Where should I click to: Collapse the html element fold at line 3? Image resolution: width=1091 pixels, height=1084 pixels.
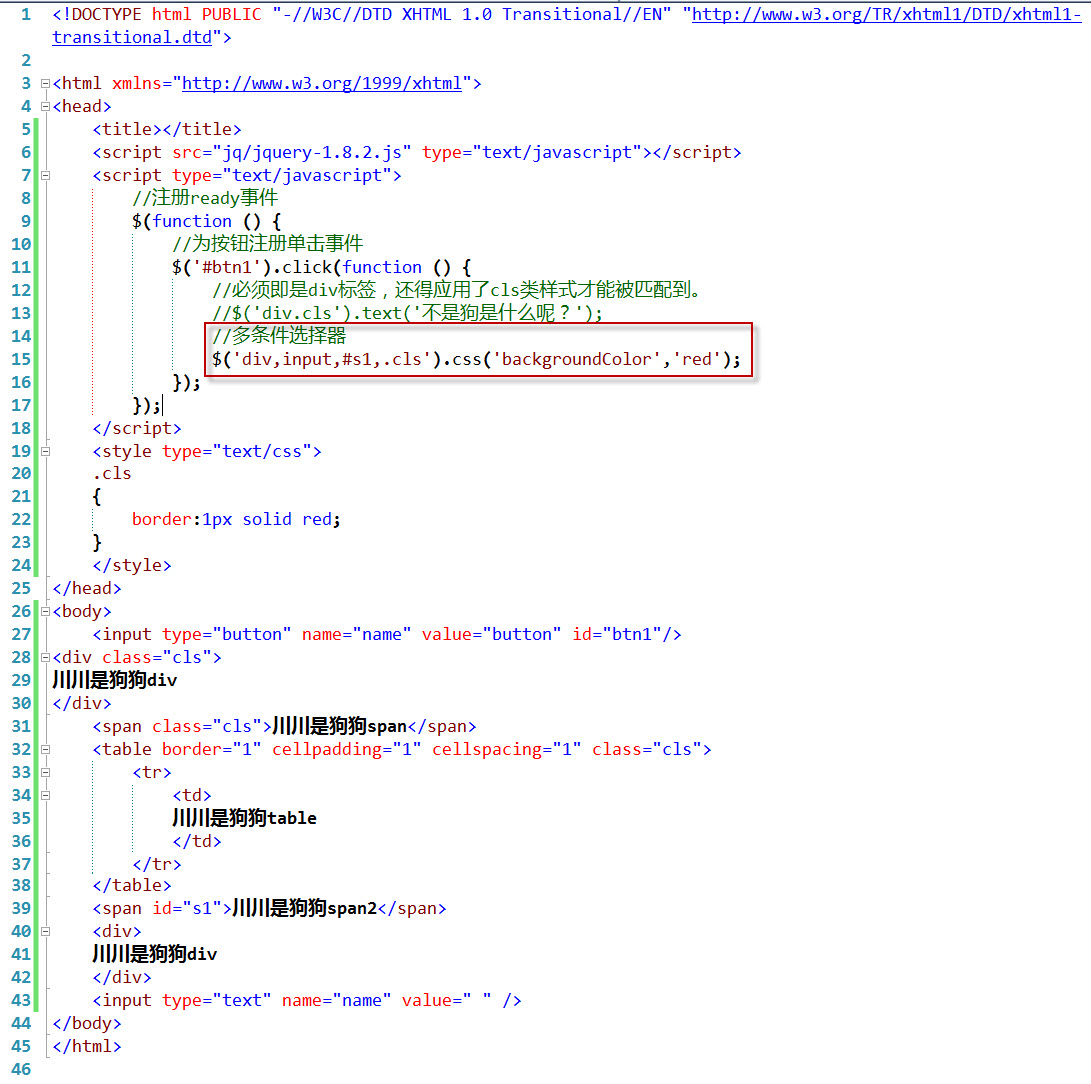pyautogui.click(x=45, y=83)
